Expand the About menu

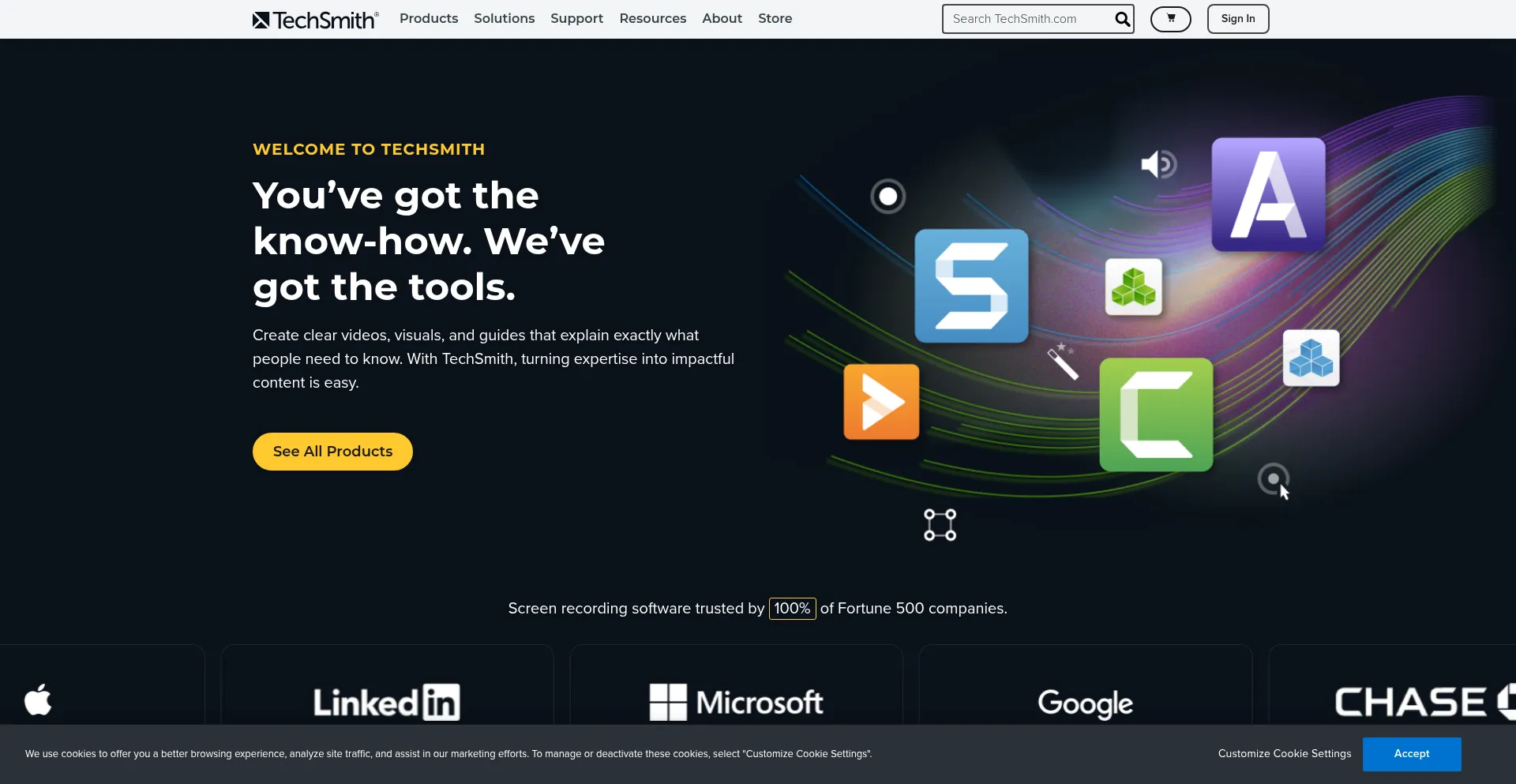tap(722, 19)
